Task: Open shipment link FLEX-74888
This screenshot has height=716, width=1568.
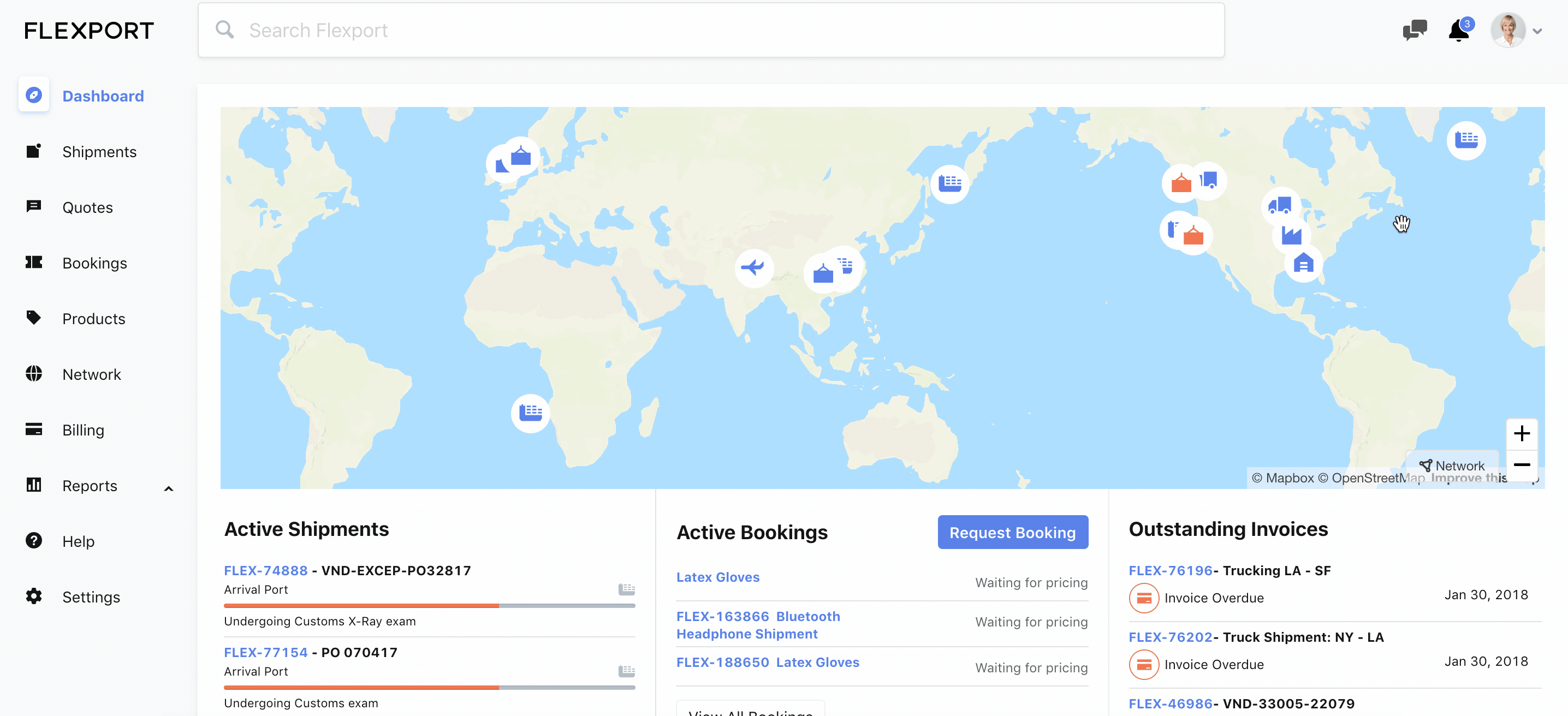Action: 265,570
